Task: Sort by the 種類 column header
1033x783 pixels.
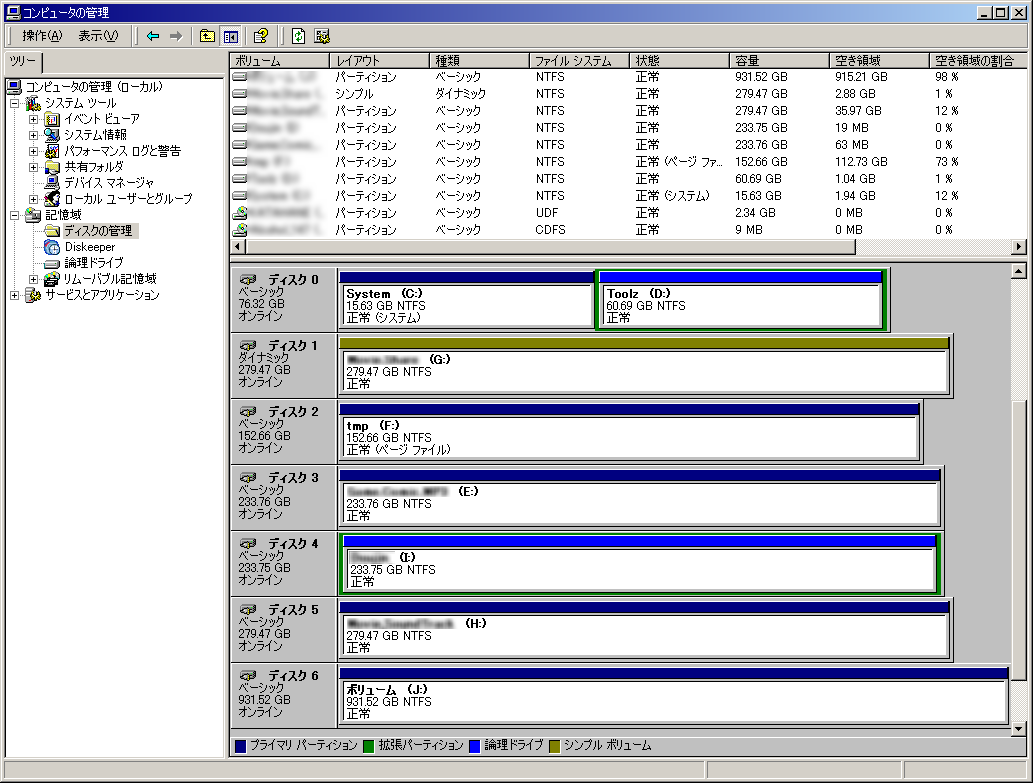Action: click(480, 61)
